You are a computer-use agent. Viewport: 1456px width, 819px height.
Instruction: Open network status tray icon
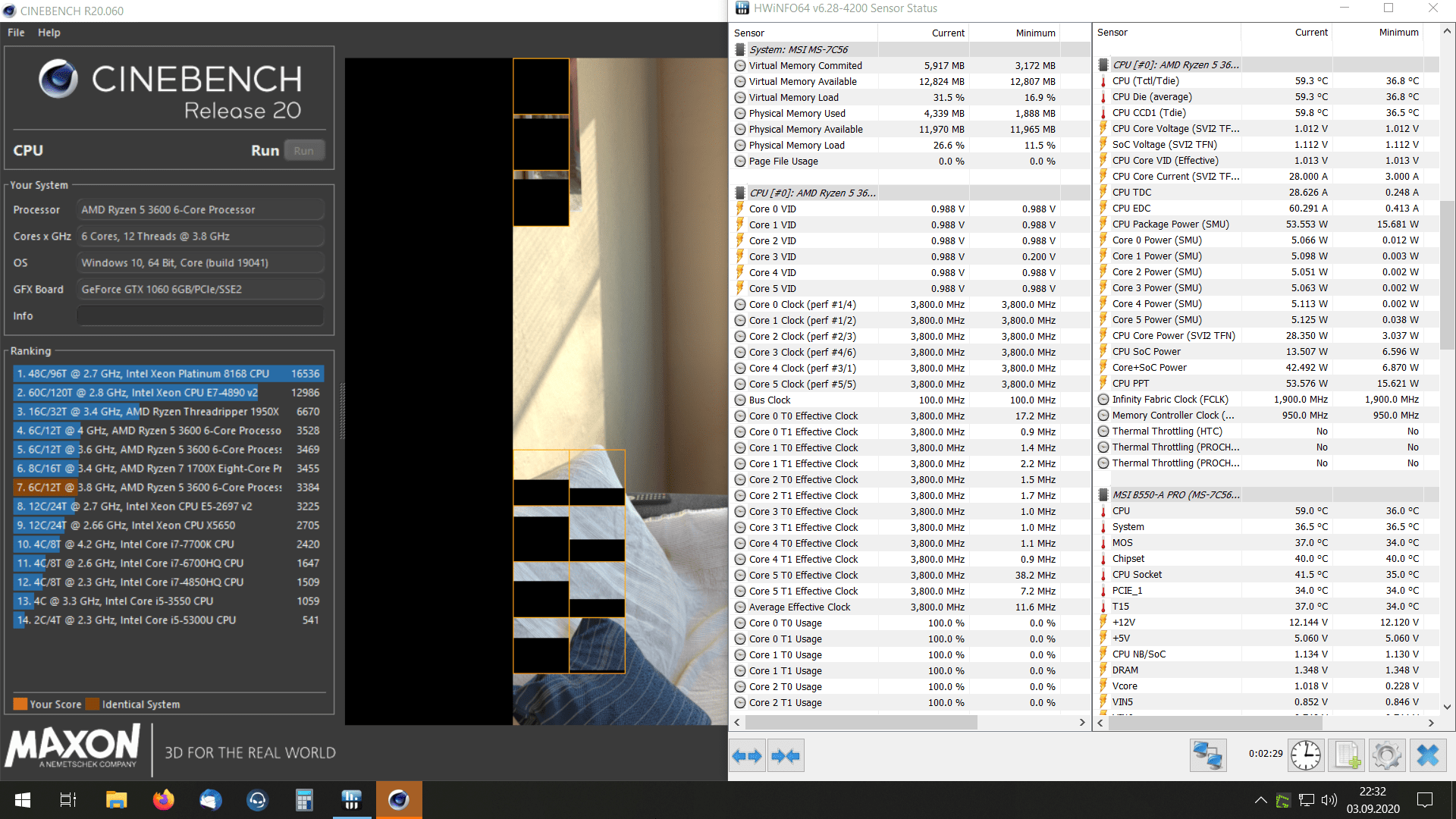coord(1306,800)
